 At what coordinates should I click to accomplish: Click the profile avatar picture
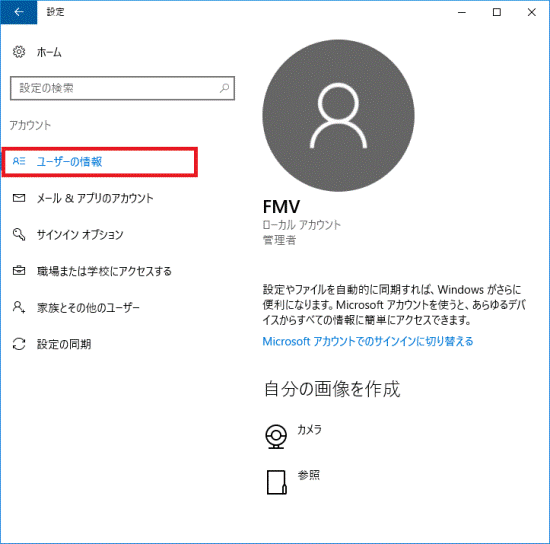pos(338,116)
